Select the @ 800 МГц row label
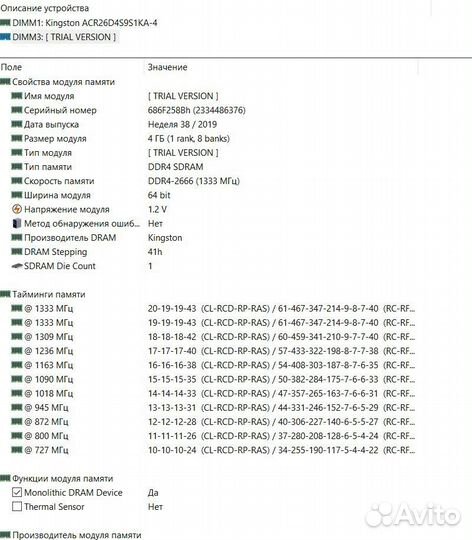The image size is (472, 540). tap(46, 436)
